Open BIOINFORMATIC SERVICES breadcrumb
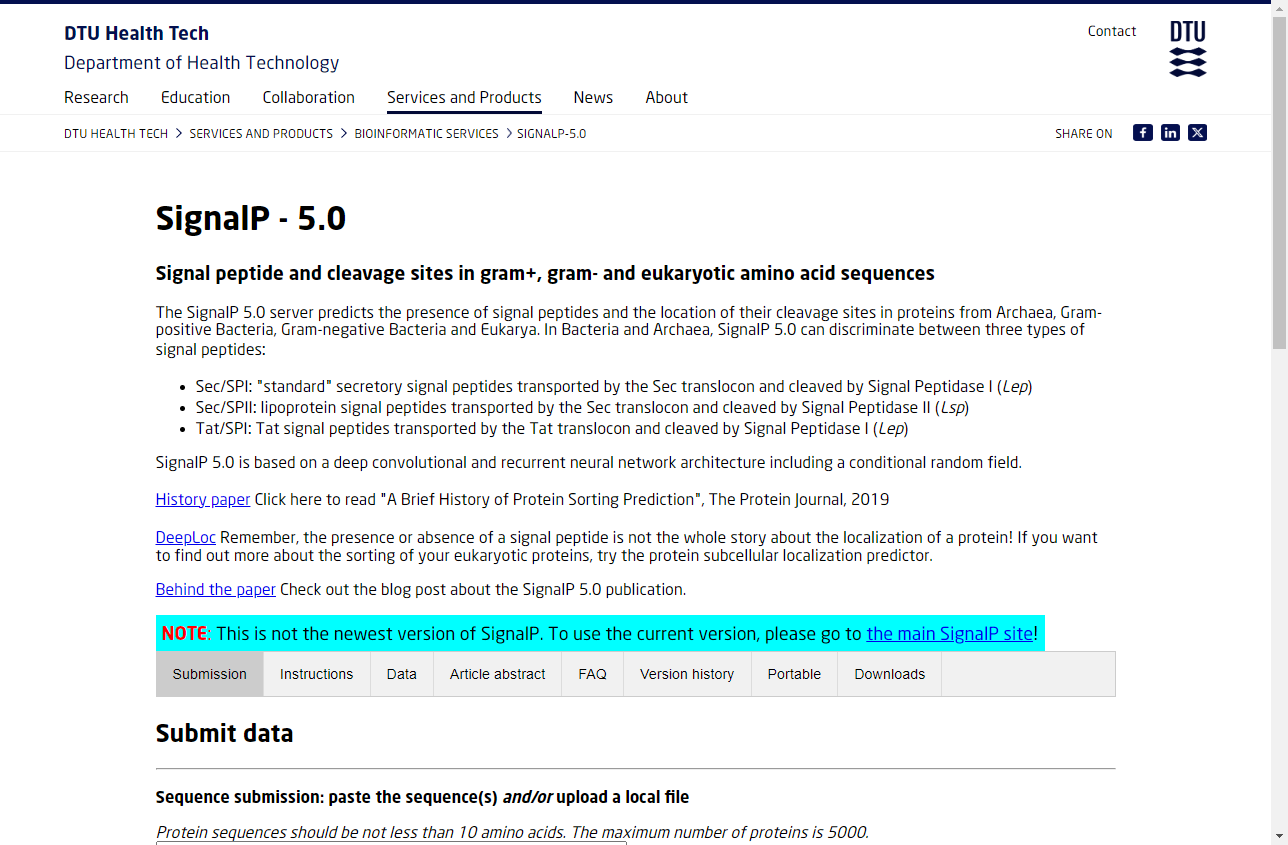The height and width of the screenshot is (845, 1288). point(426,133)
